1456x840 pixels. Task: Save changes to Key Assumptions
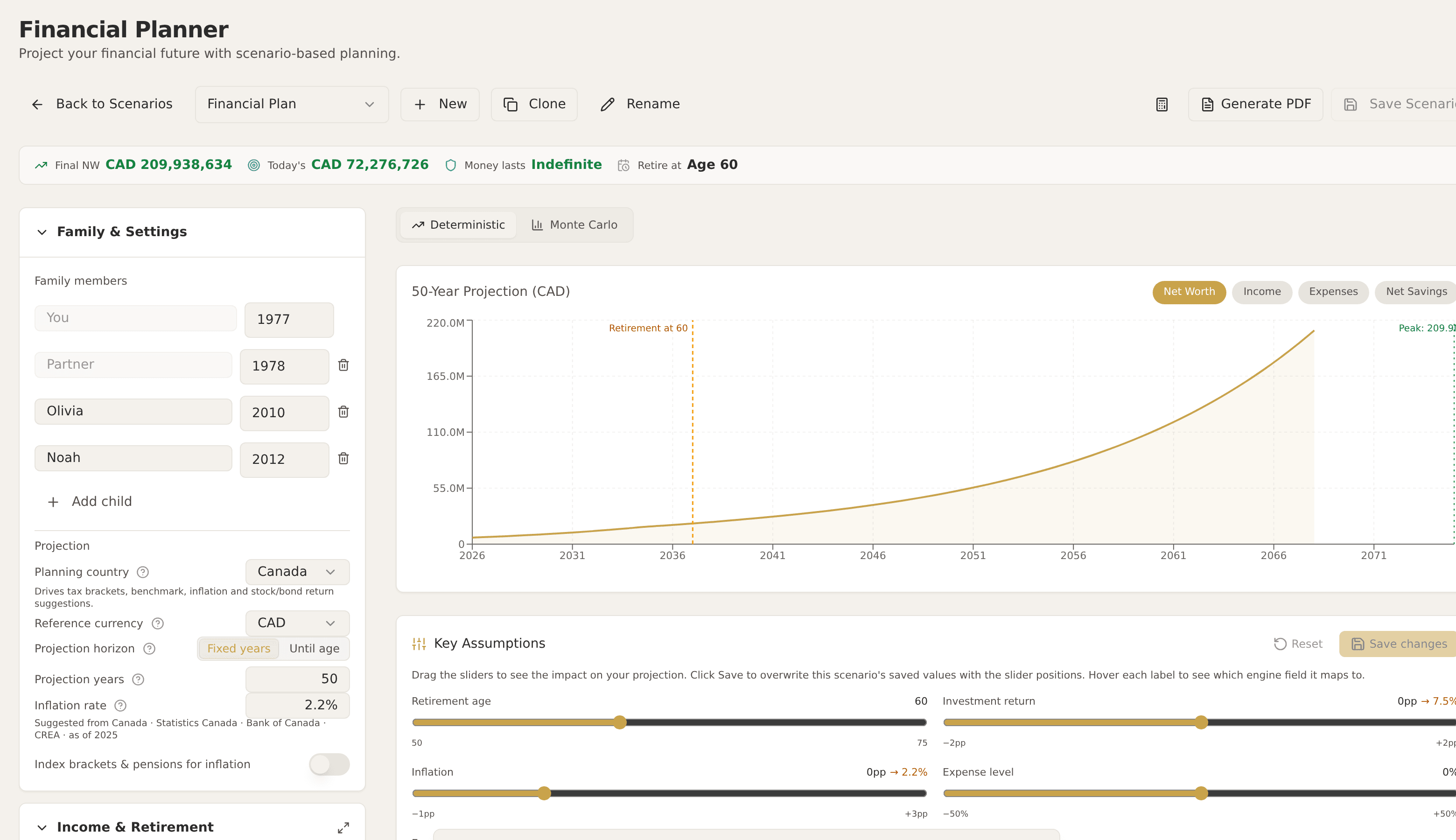(x=1398, y=644)
